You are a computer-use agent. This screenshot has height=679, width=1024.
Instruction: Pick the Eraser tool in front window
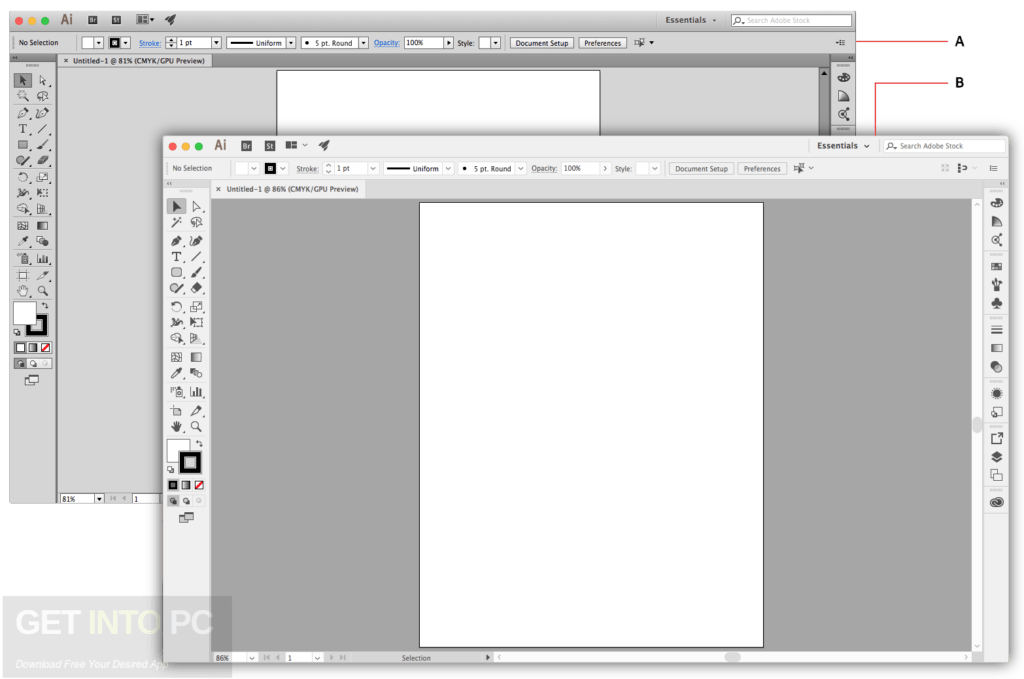tap(196, 288)
